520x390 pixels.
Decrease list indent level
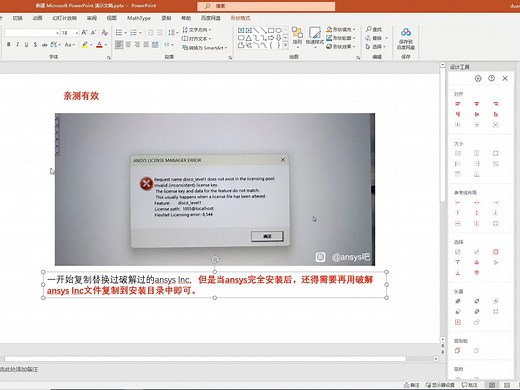coord(150,33)
